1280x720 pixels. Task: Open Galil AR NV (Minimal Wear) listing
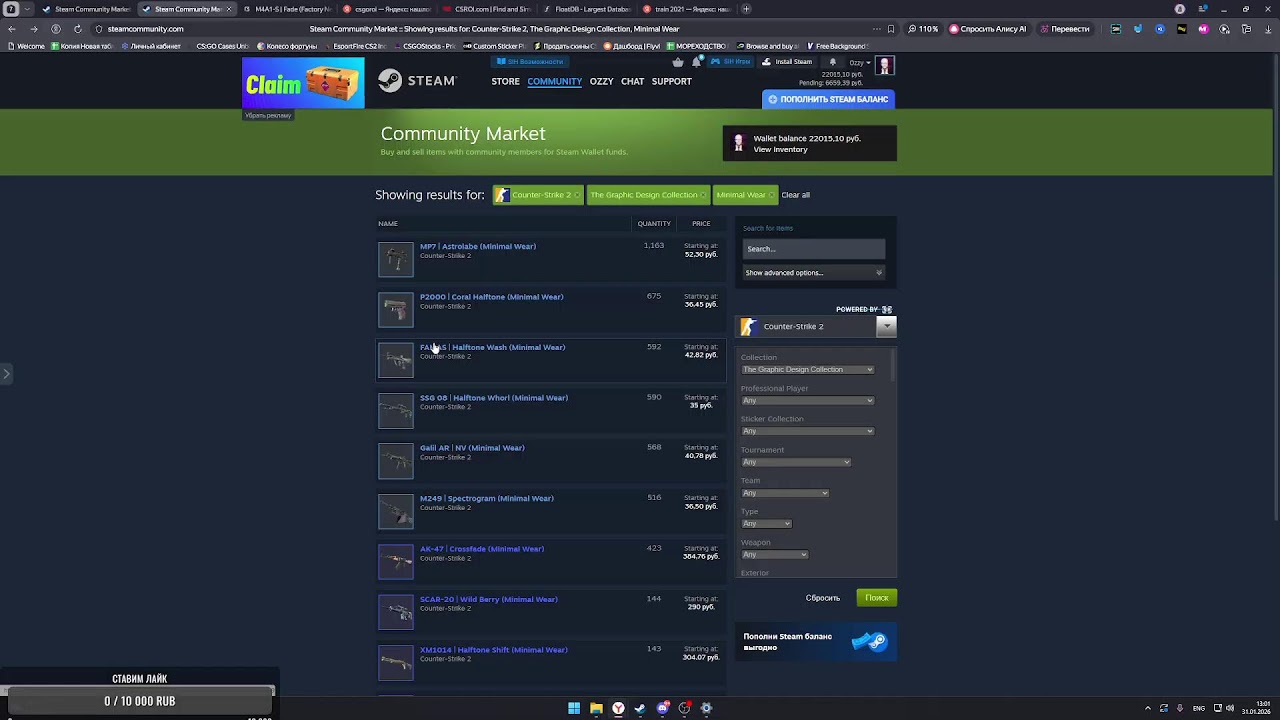tap(472, 448)
